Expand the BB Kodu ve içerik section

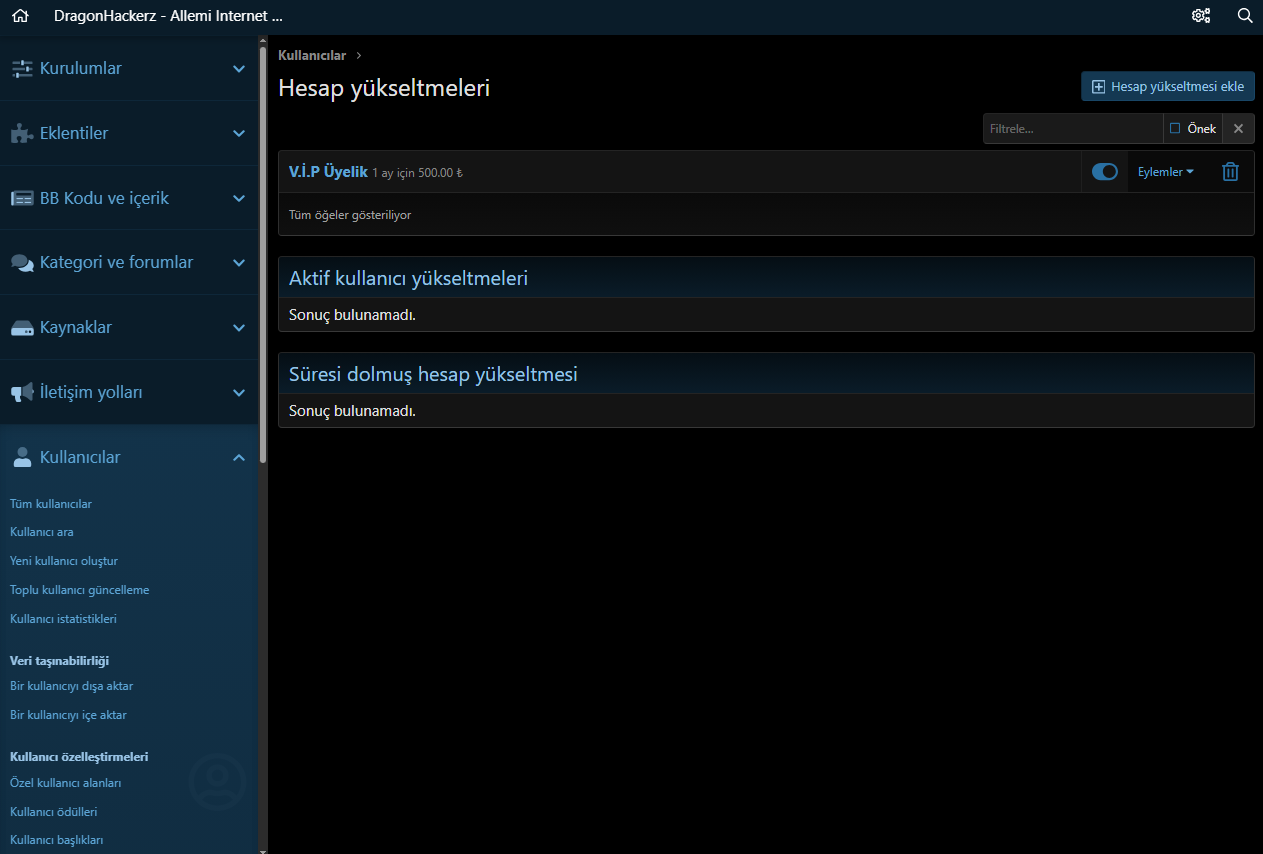239,198
